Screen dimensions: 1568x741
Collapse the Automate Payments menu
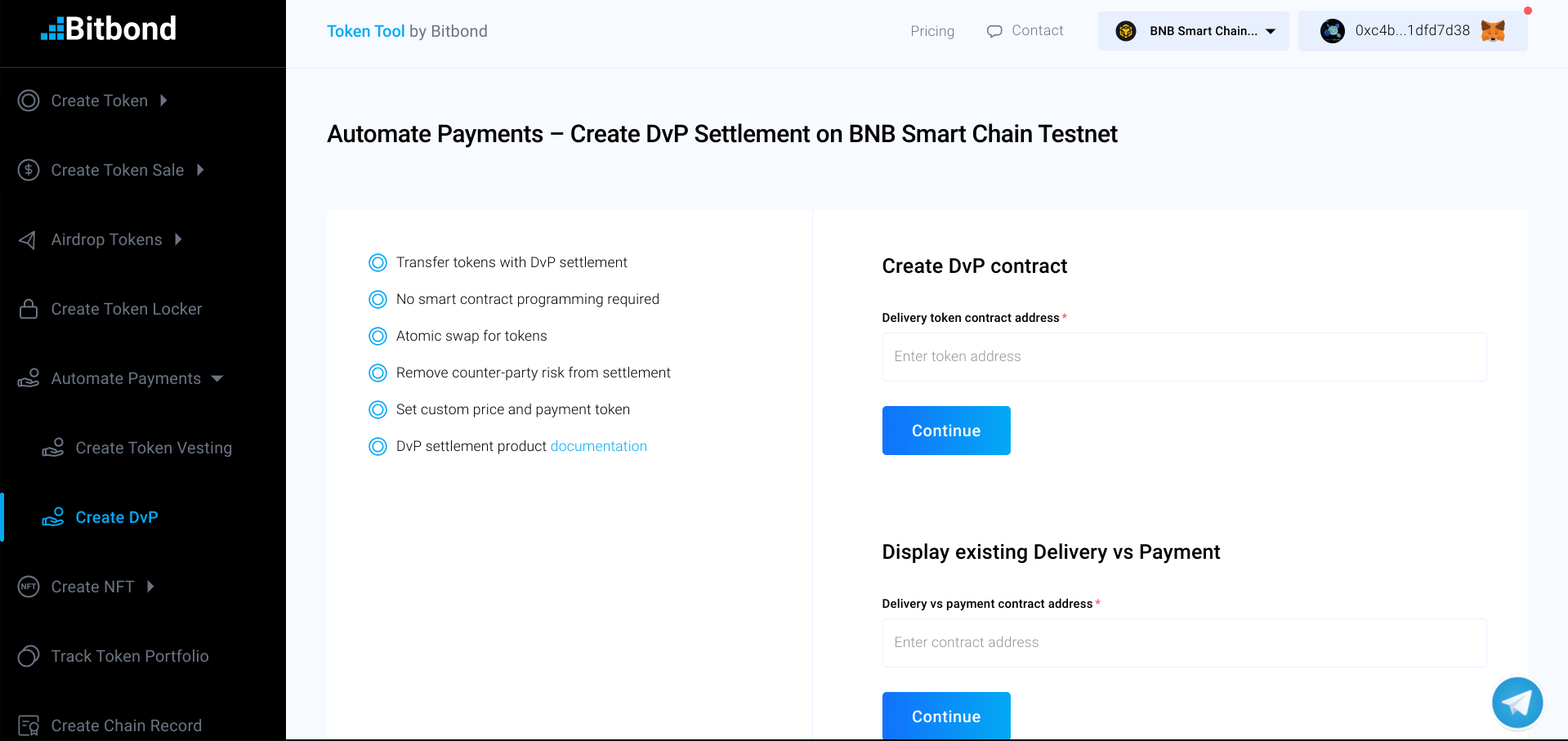coord(217,378)
